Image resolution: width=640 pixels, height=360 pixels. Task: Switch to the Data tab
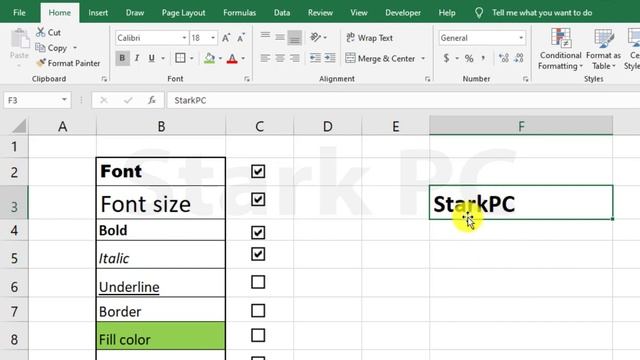[282, 13]
